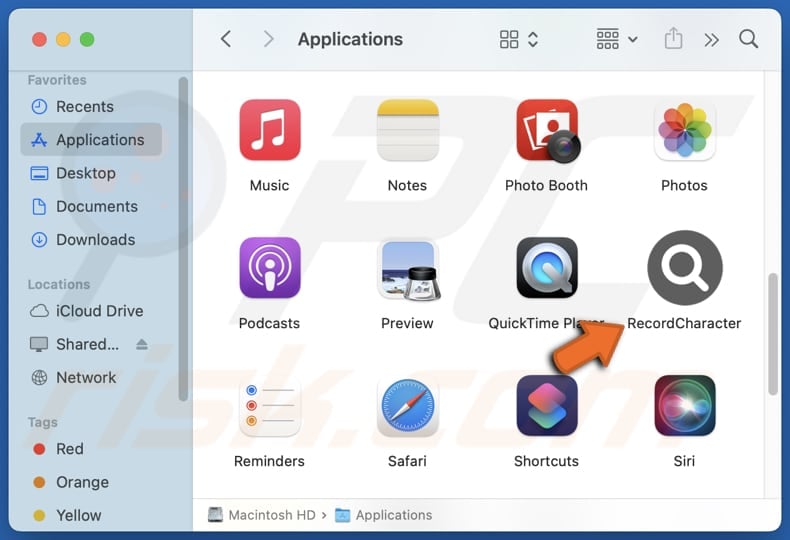Select the Reminders app icon
Screen dimensions: 790x540
tap(270, 406)
